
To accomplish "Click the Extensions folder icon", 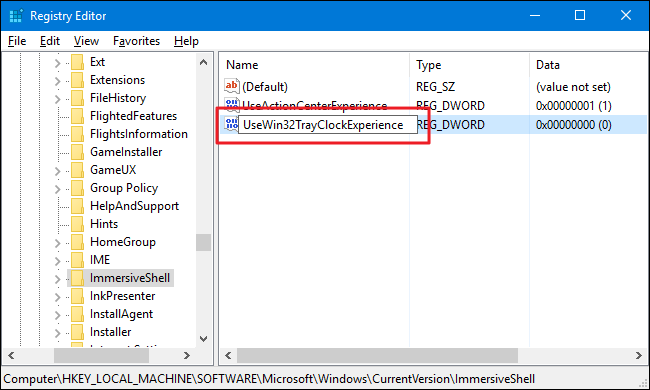I will pyautogui.click(x=78, y=80).
